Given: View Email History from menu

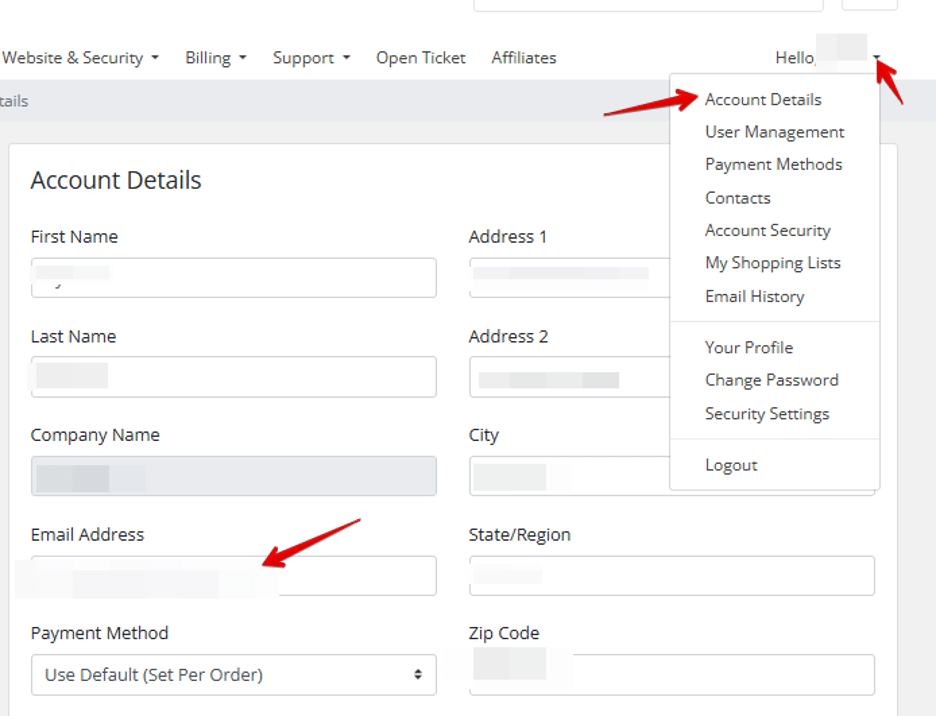Looking at the screenshot, I should click(x=754, y=296).
